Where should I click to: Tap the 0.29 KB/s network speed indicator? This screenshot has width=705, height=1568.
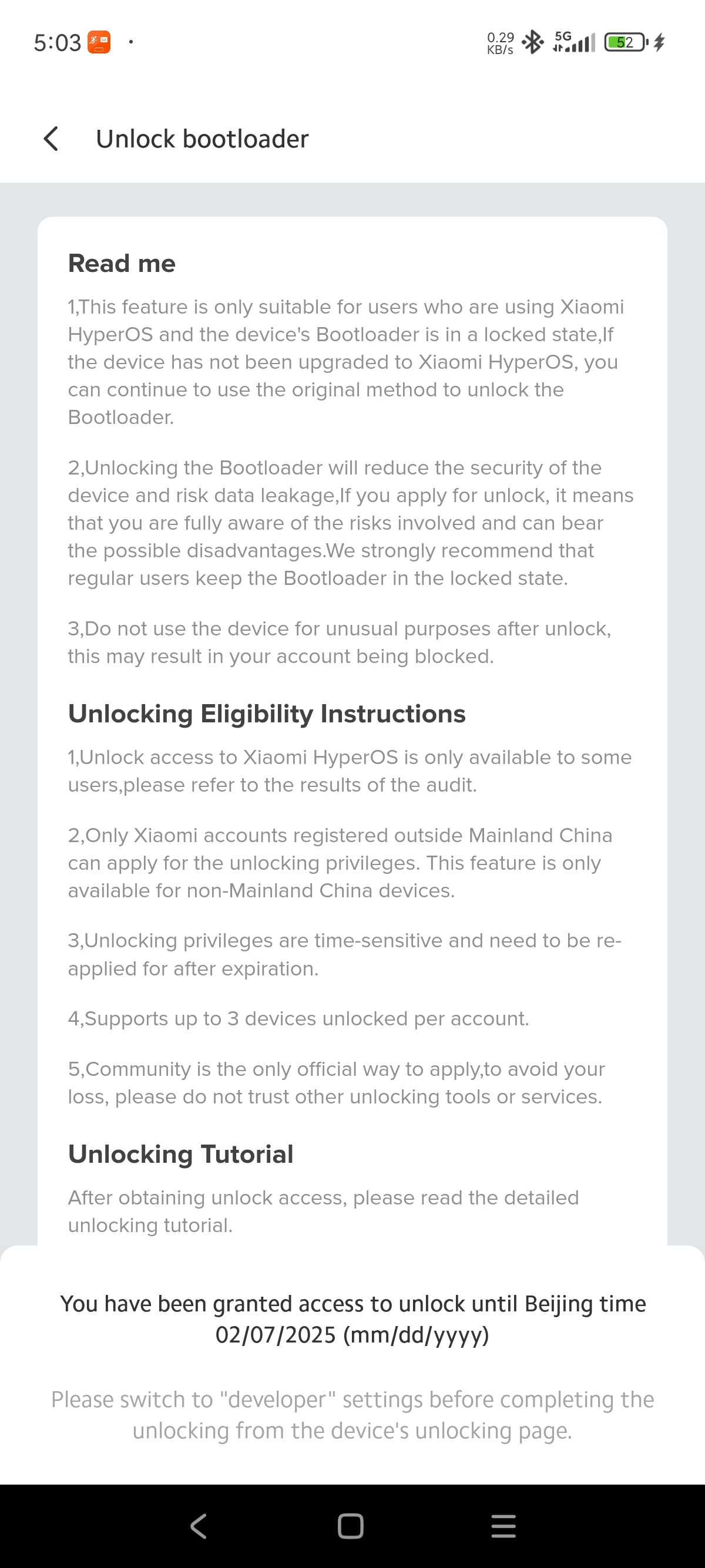[500, 43]
